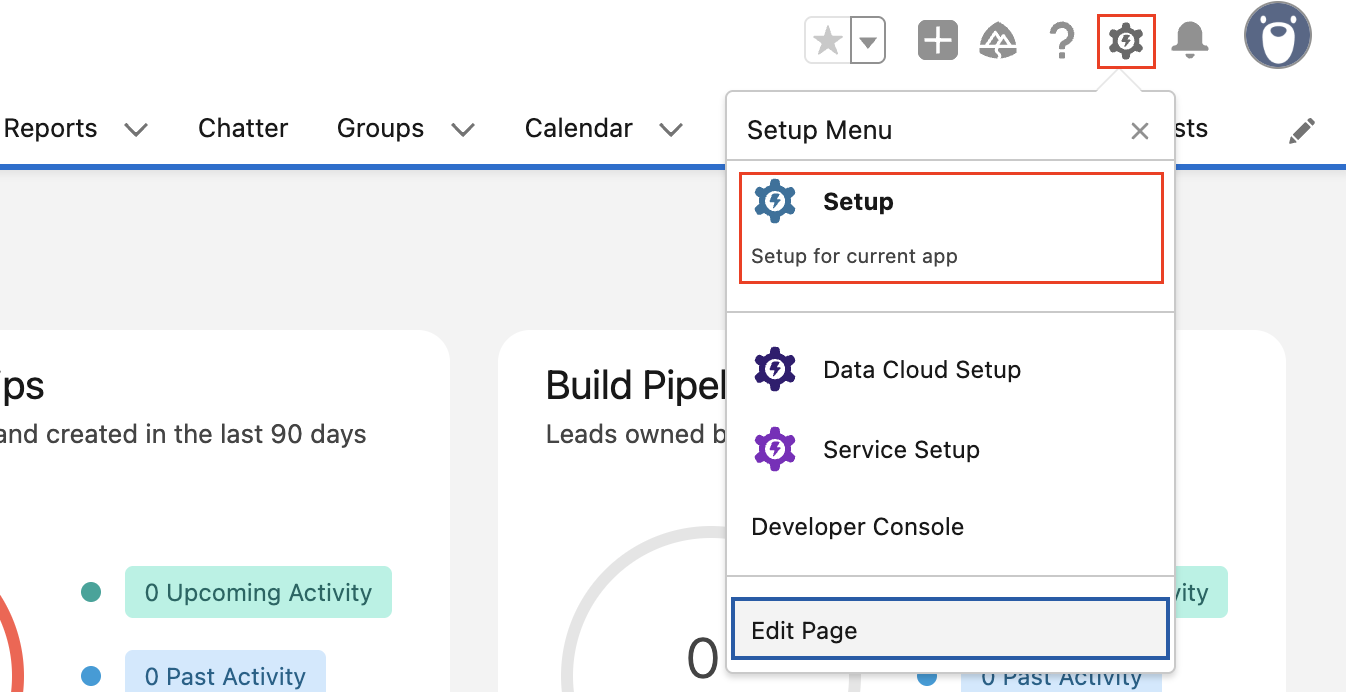Open Data Cloud Setup menu item
The image size is (1346, 692).
pyautogui.click(x=950, y=370)
